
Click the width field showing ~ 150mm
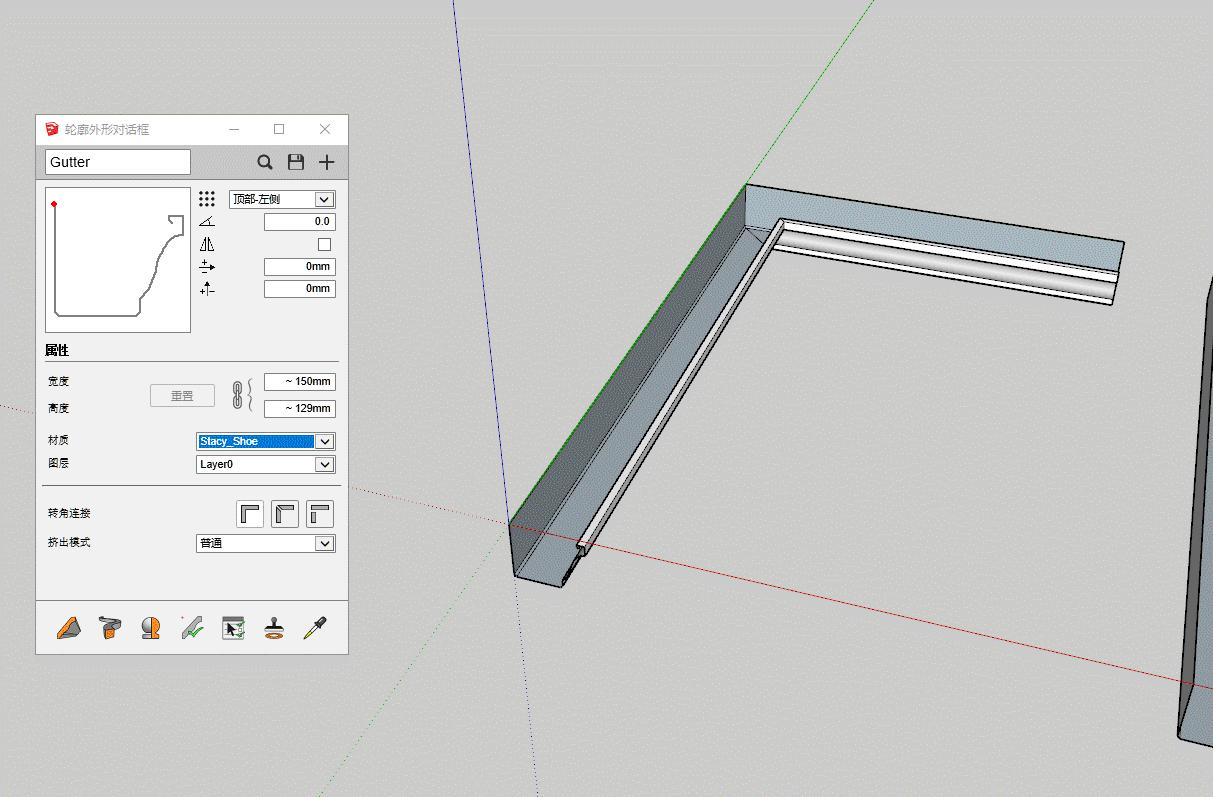point(300,382)
